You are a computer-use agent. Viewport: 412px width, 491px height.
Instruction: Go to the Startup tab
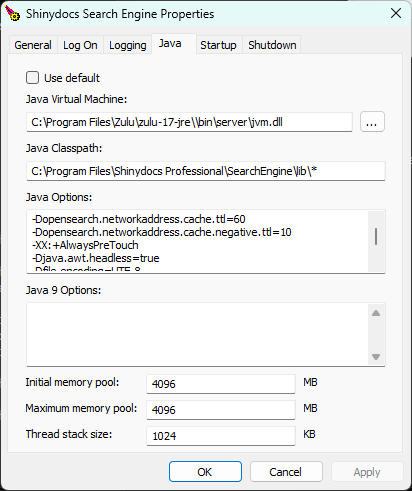point(218,45)
